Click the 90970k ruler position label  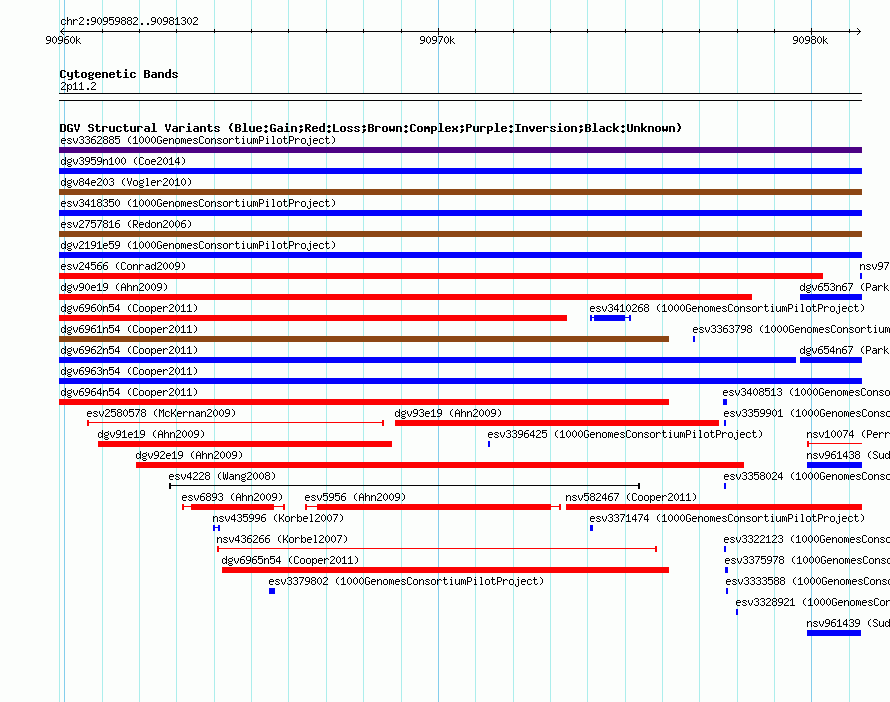coord(437,40)
